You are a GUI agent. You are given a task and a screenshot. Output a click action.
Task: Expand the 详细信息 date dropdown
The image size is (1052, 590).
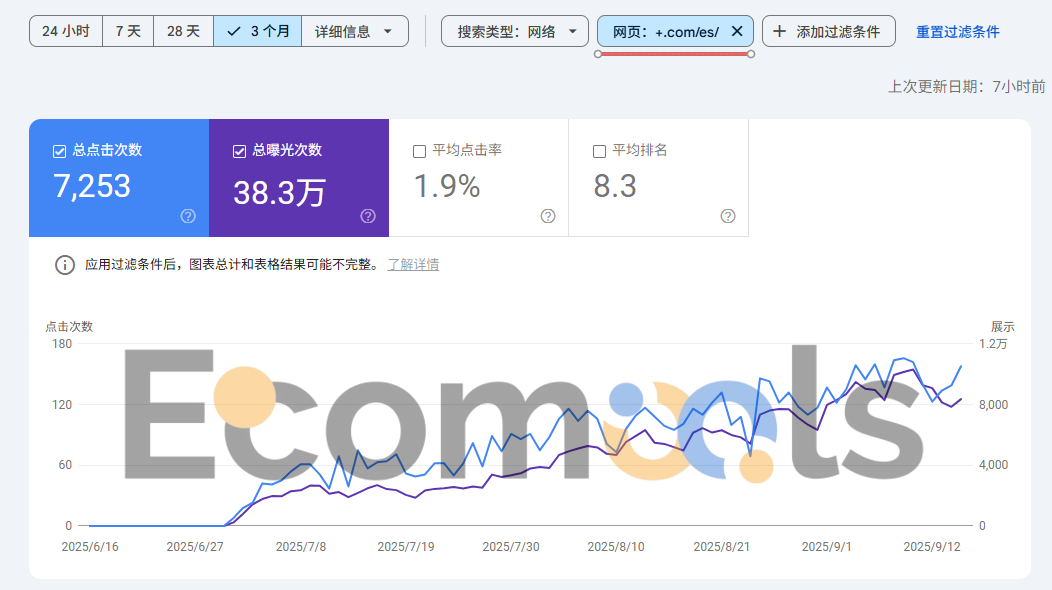[x=354, y=31]
